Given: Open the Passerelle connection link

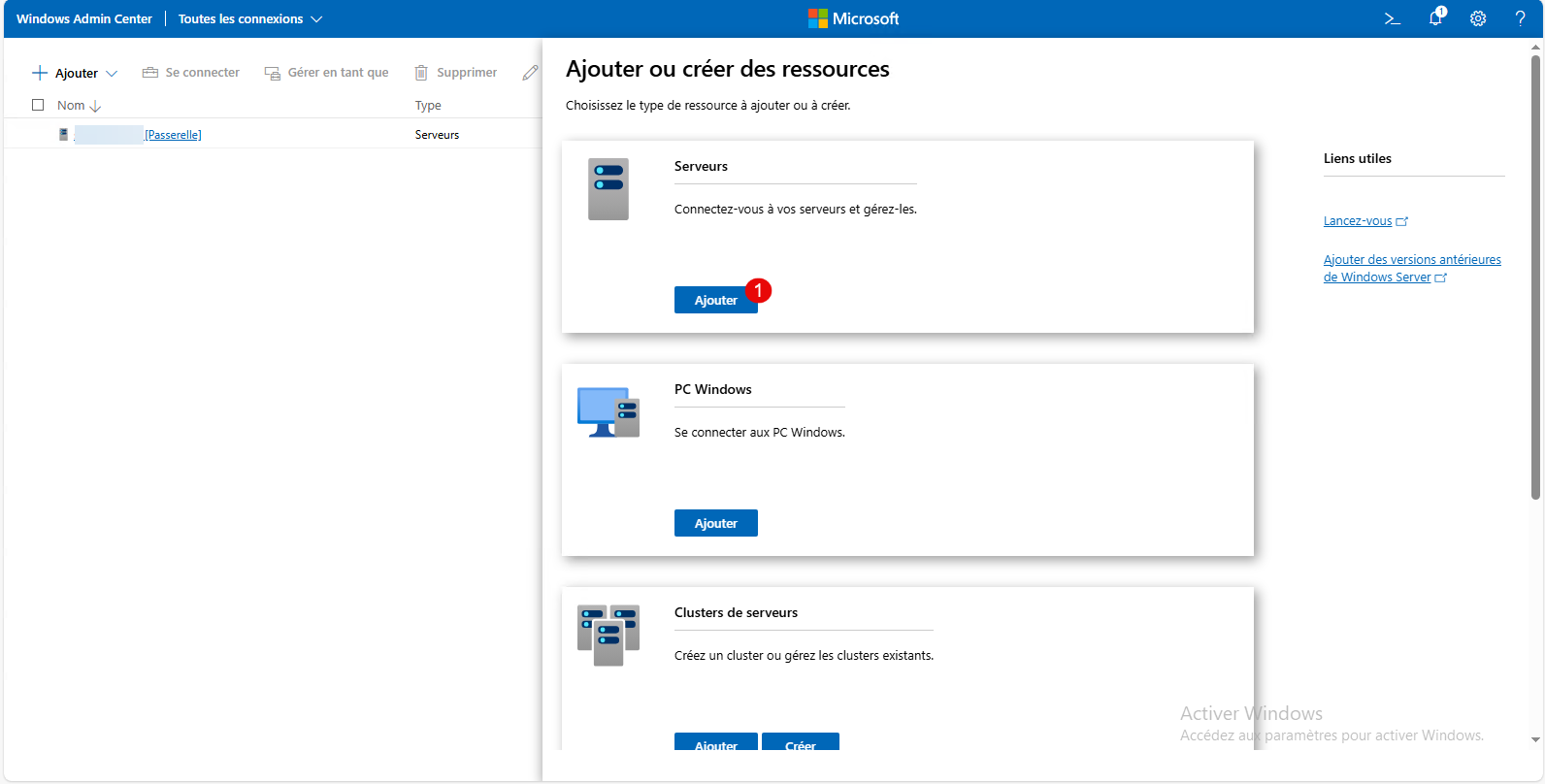Looking at the screenshot, I should click(173, 135).
